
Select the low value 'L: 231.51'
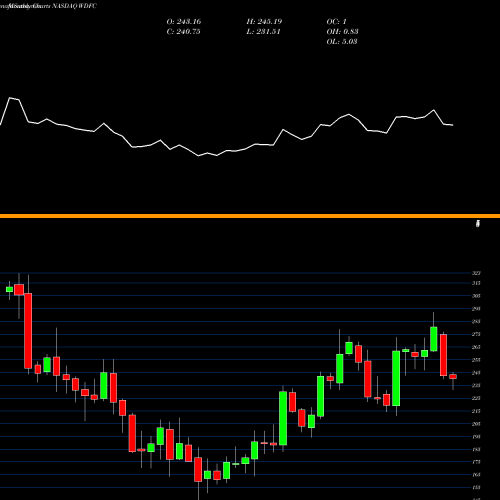263,32
